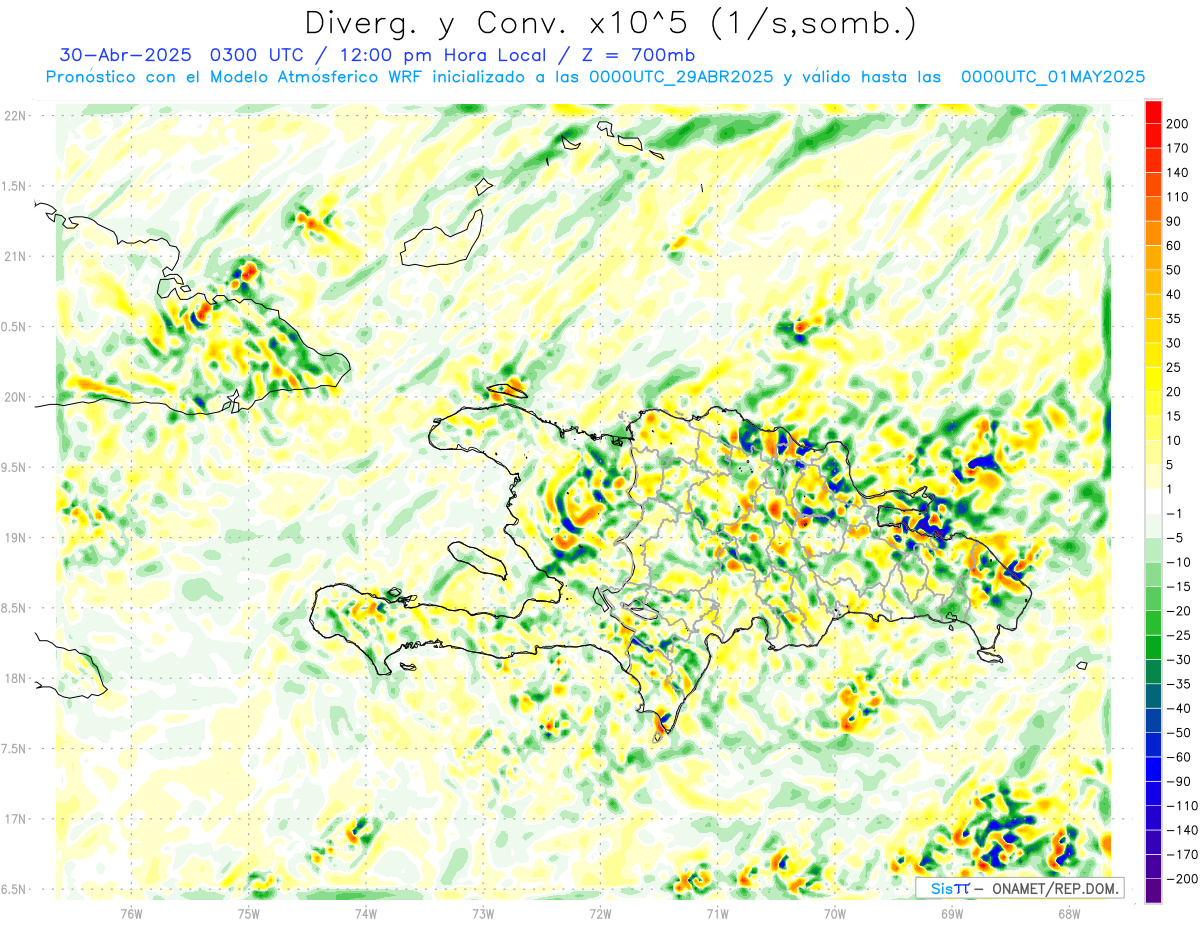The image size is (1200, 927).
Task: Click the '21N' latitude label
Action: pos(15,256)
